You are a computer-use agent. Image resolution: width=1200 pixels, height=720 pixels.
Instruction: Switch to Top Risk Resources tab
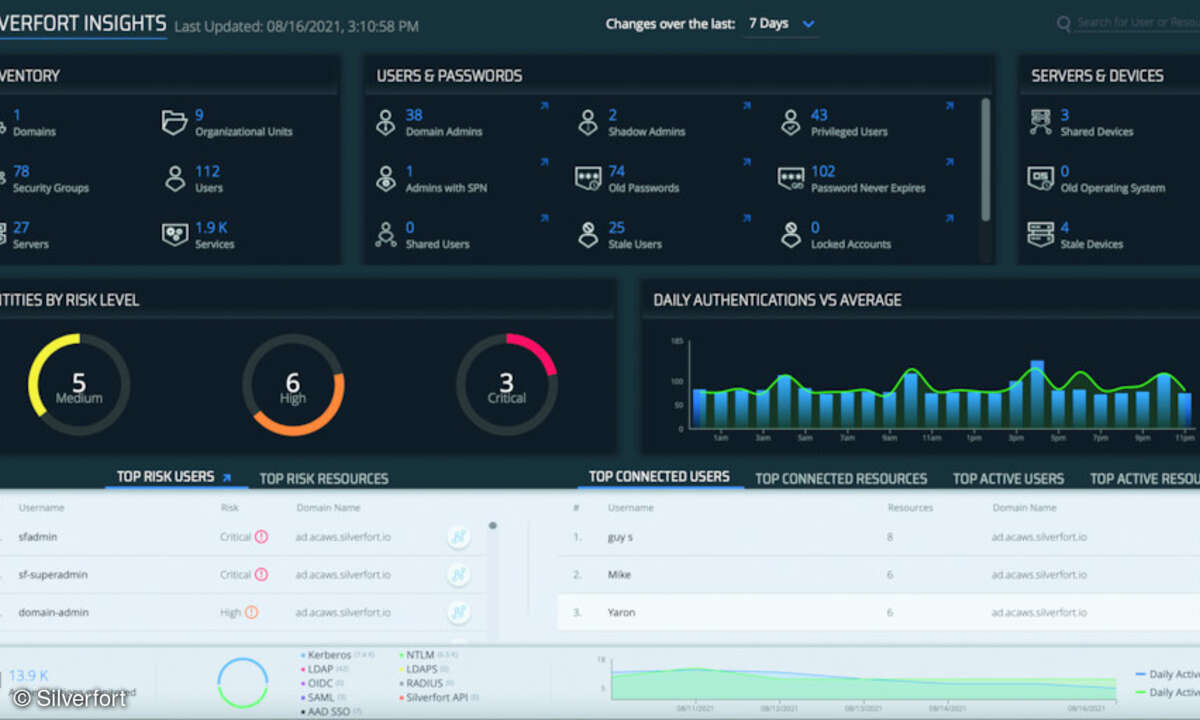pyautogui.click(x=324, y=479)
